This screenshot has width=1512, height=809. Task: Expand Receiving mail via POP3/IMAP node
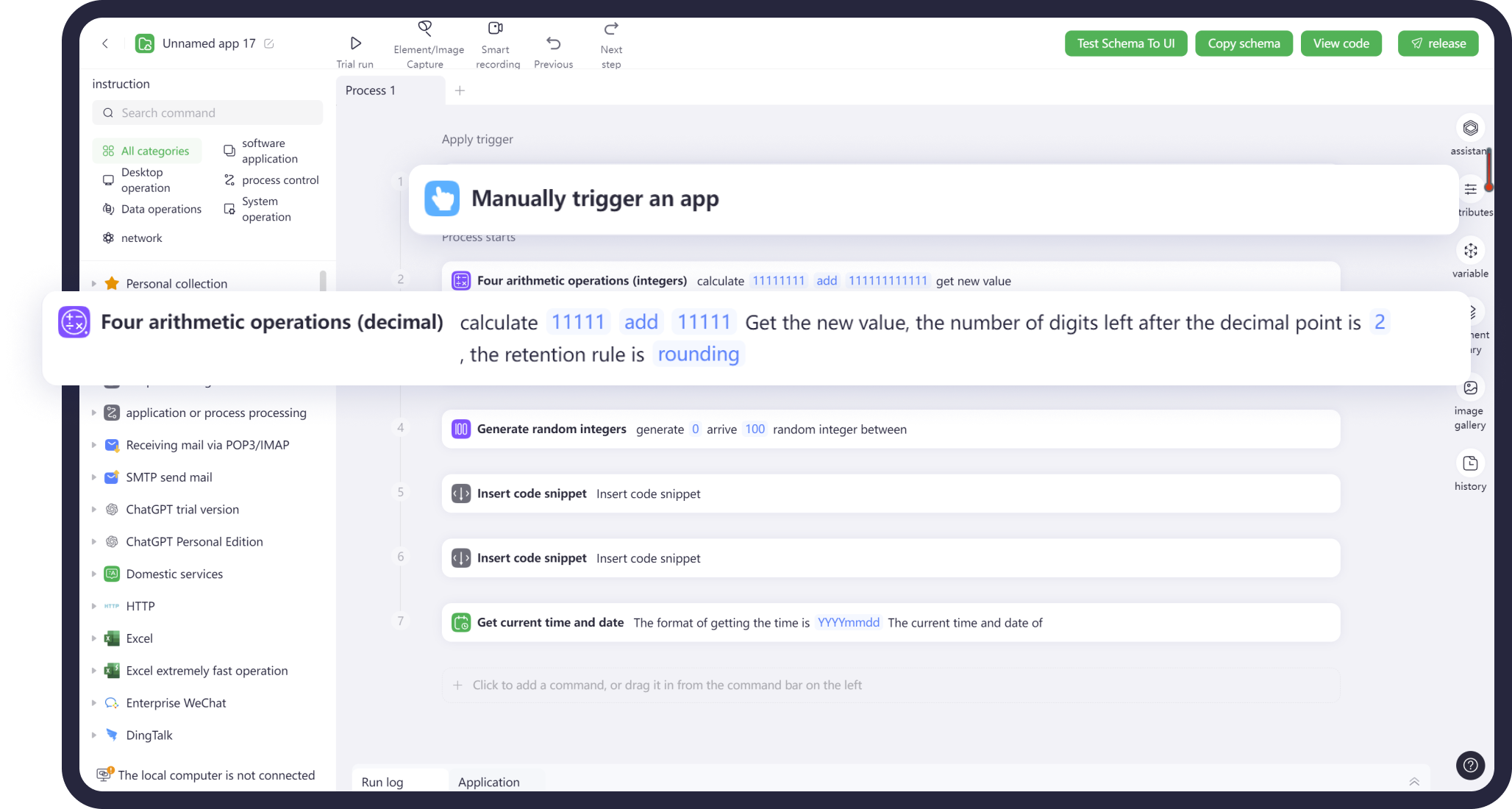(94, 445)
